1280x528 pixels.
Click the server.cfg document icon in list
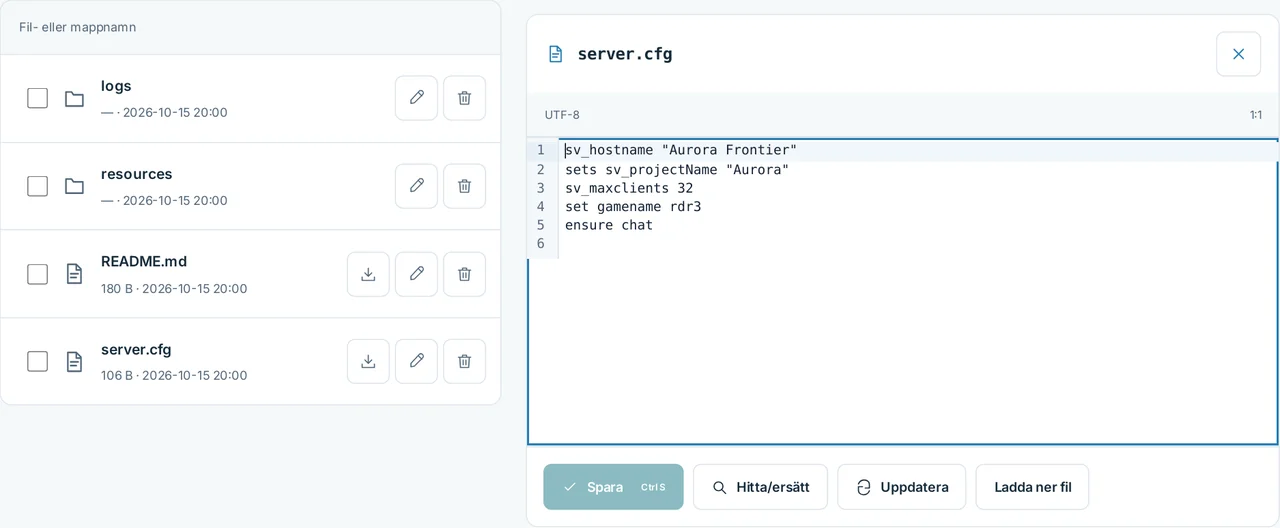click(x=74, y=361)
